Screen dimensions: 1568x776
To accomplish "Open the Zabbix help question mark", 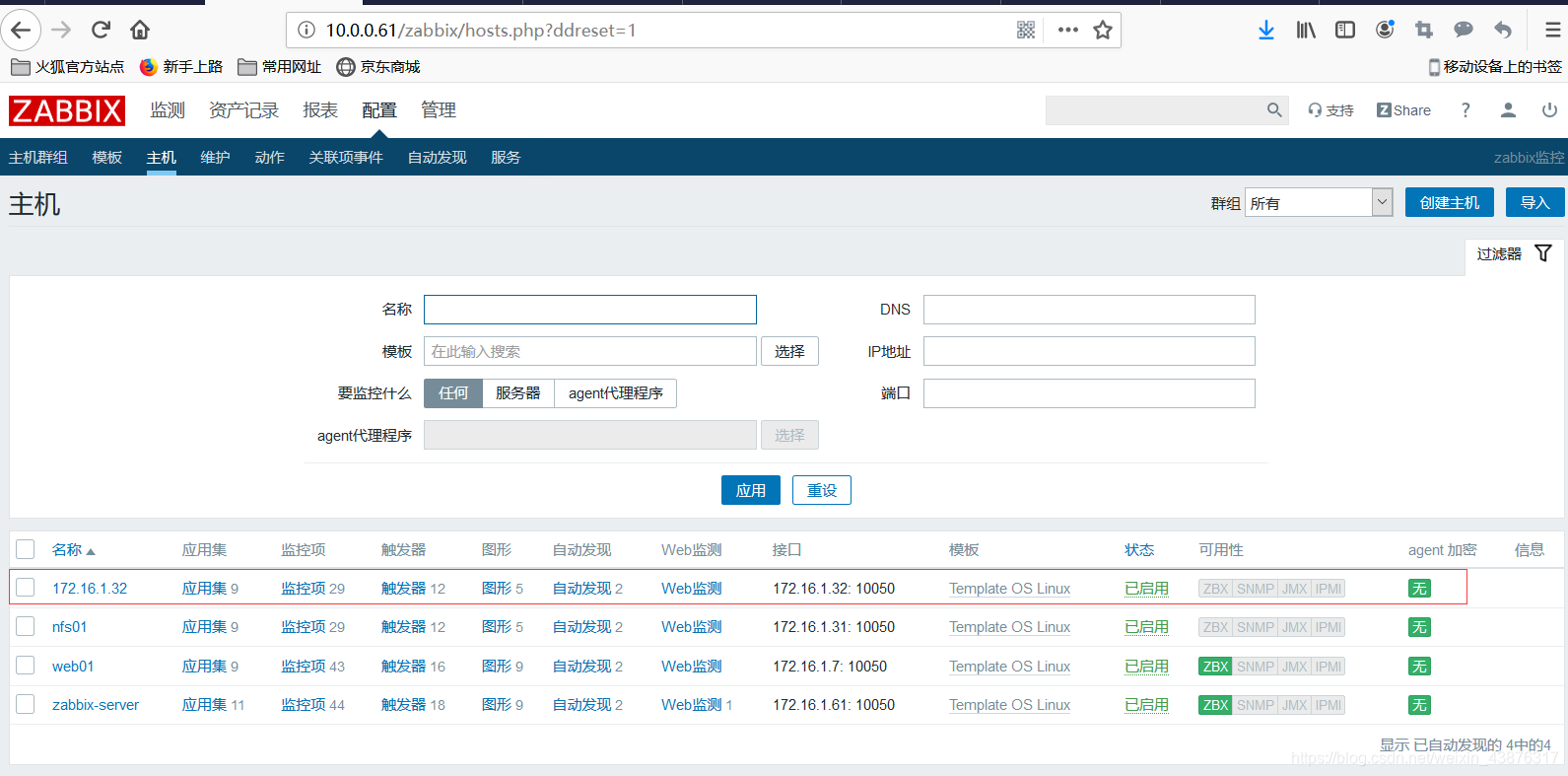I will point(1466,110).
